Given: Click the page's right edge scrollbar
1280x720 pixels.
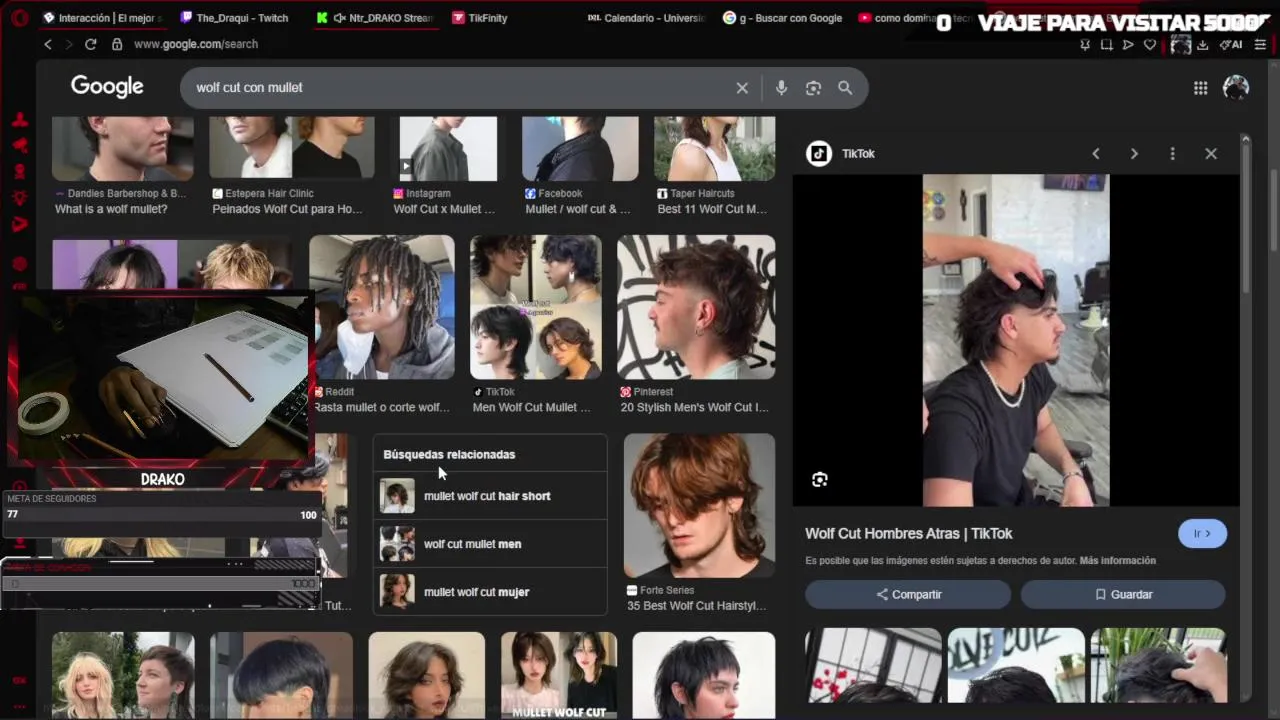Looking at the screenshot, I should coord(1275,210).
